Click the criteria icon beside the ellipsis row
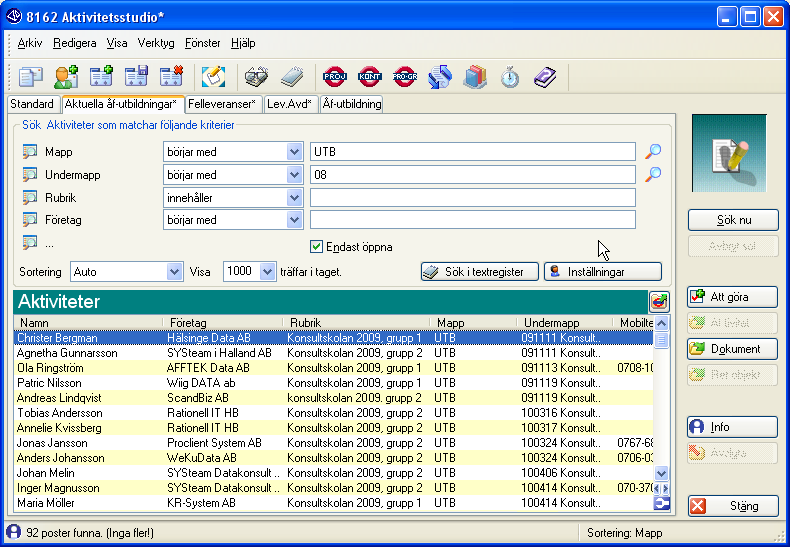The height and width of the screenshot is (547, 790). [30, 243]
